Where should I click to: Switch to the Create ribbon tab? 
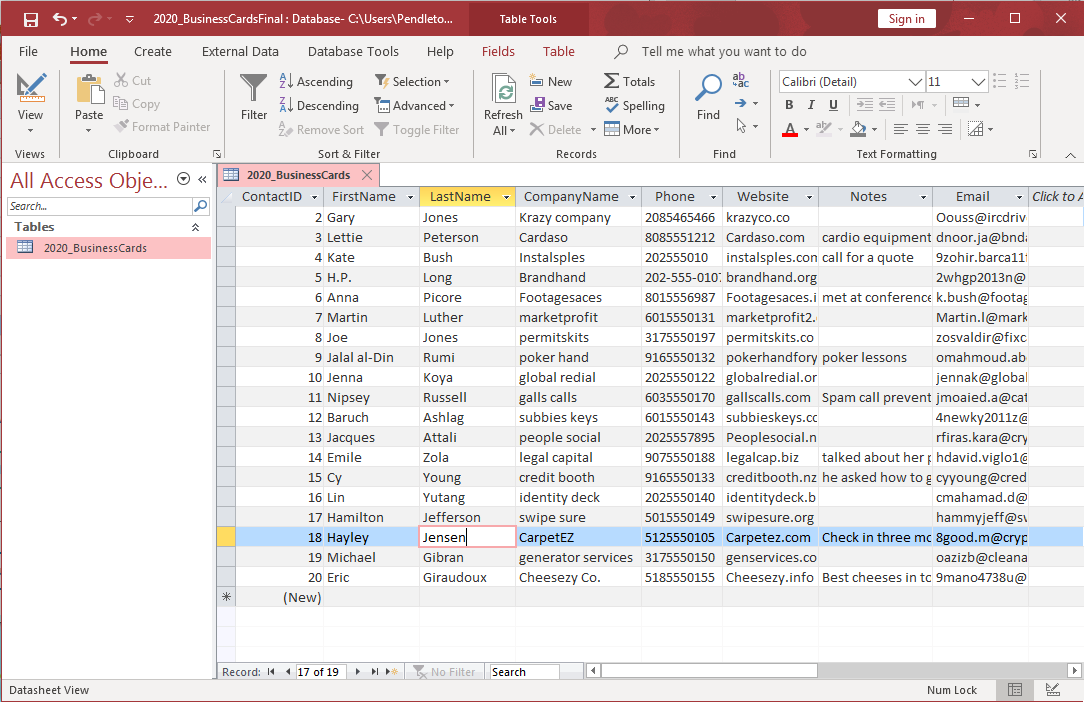point(152,51)
